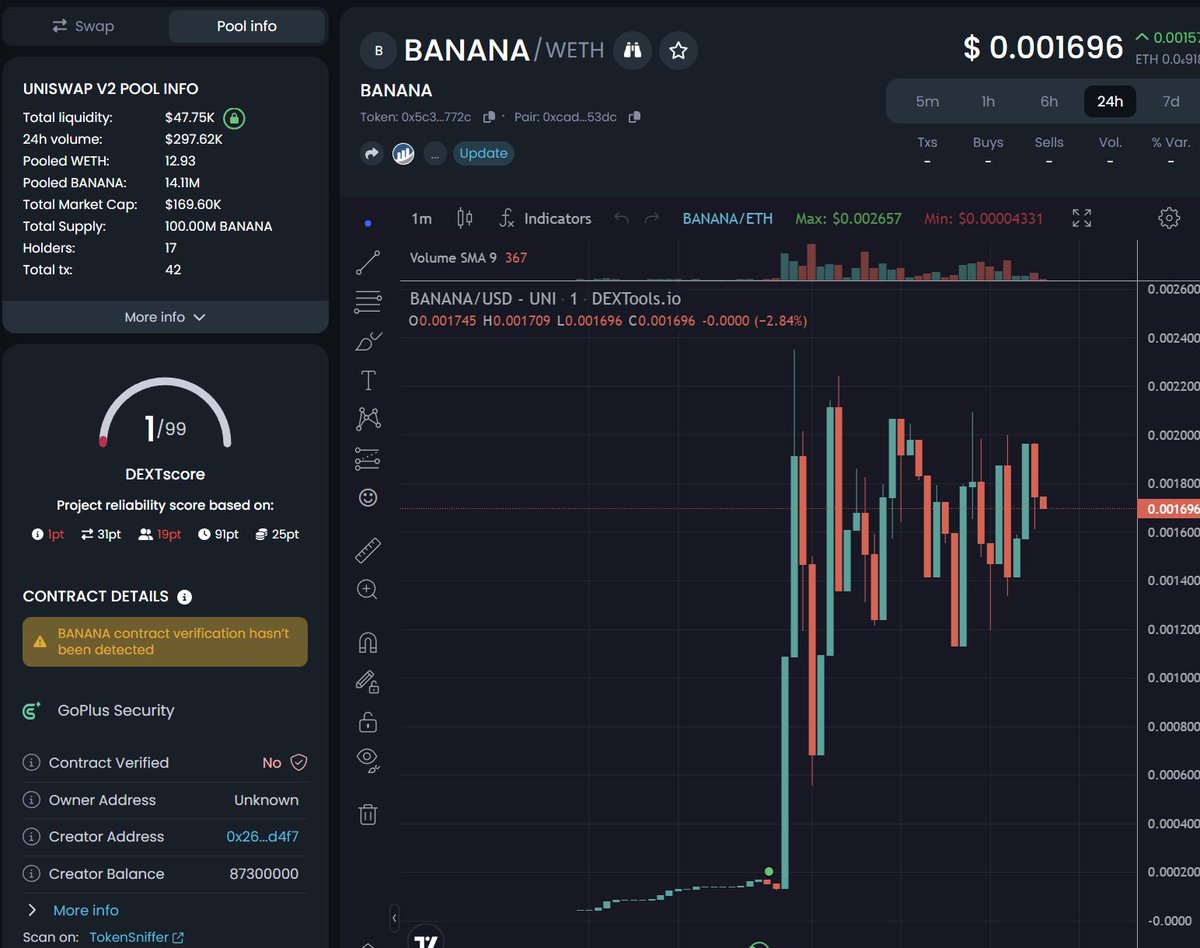1200x948 pixels.
Task: Copy the pair address 0xcad...53dc
Action: click(x=634, y=117)
